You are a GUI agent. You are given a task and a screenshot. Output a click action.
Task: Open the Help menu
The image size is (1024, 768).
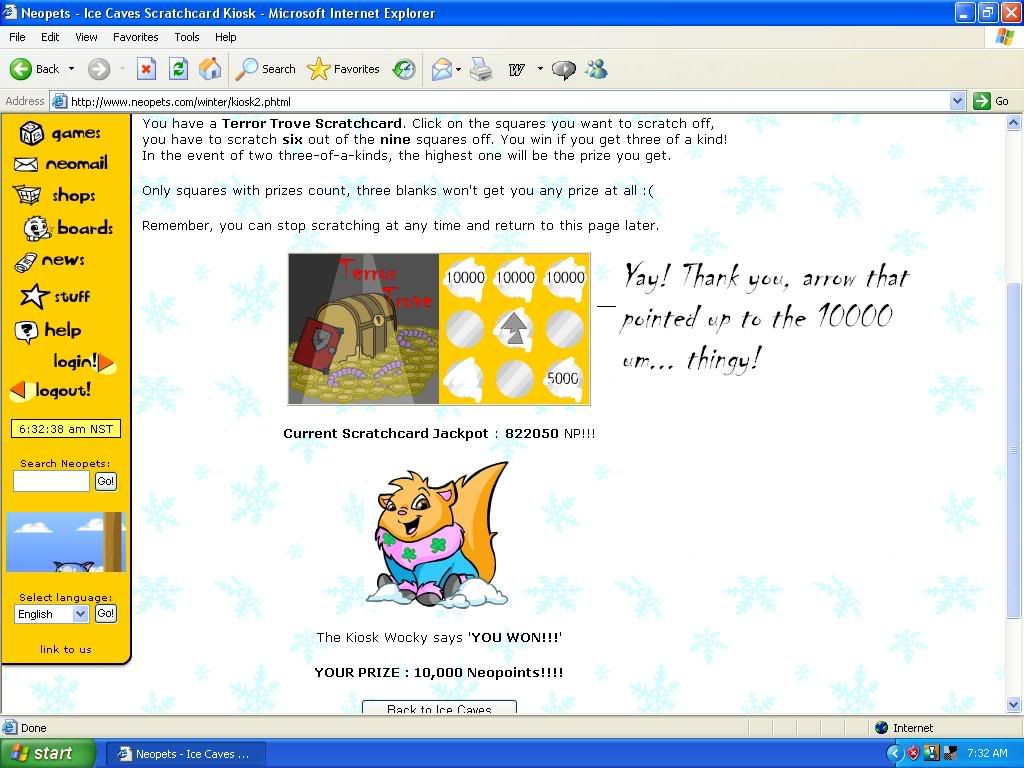[225, 37]
